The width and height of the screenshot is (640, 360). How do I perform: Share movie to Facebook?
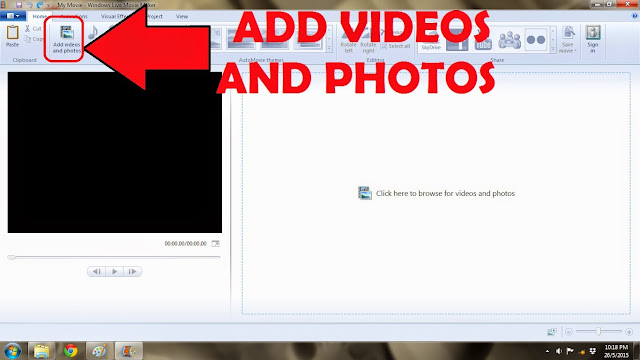point(457,41)
